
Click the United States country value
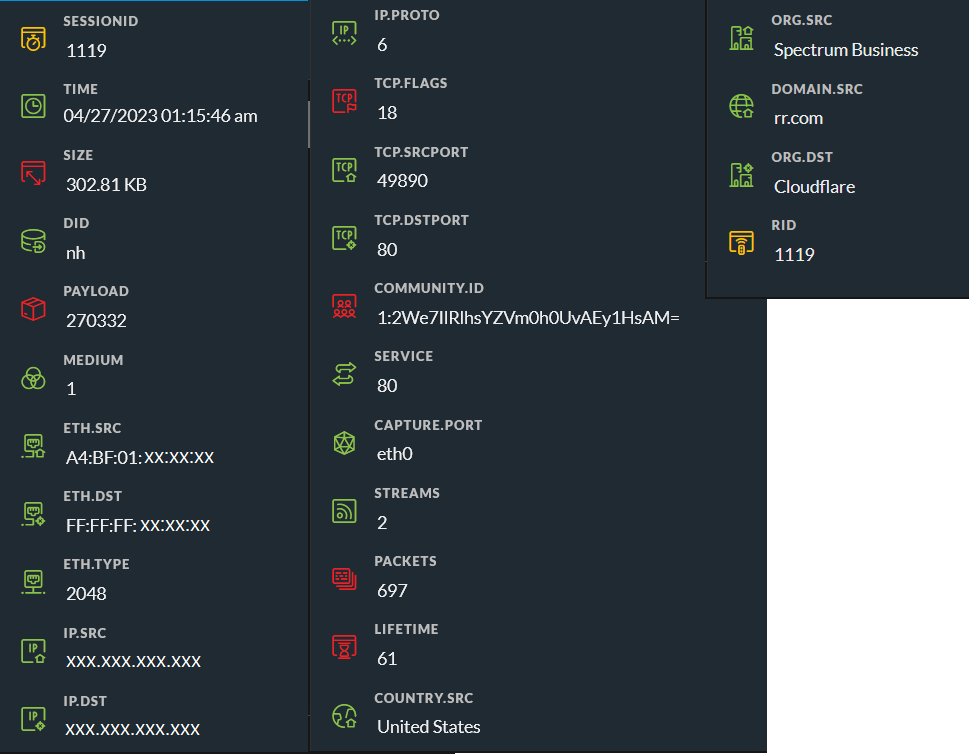coord(428,727)
